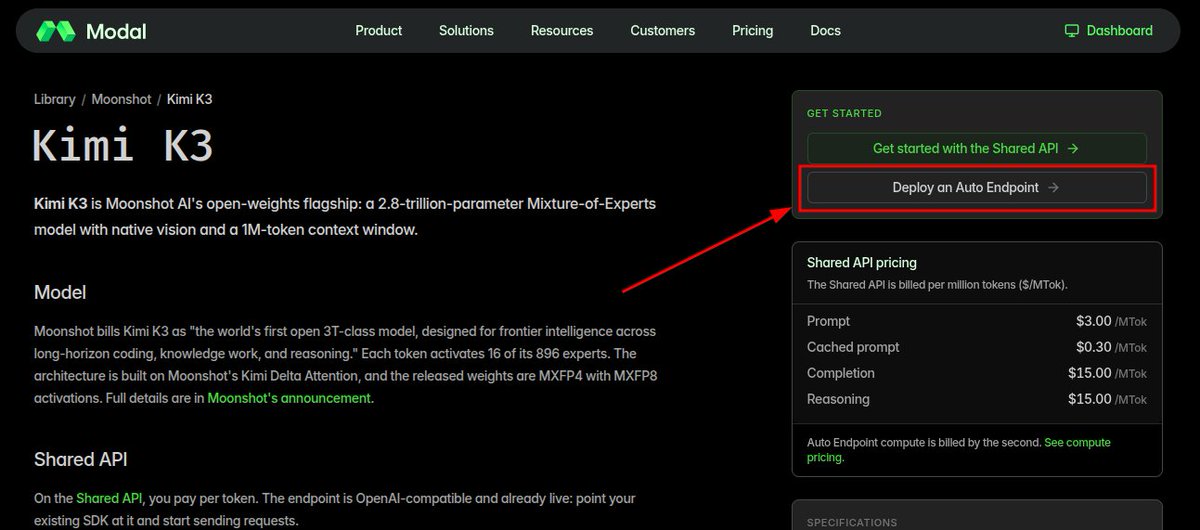Open the Resources menu
Screen dimensions: 1200x530
tap(562, 31)
